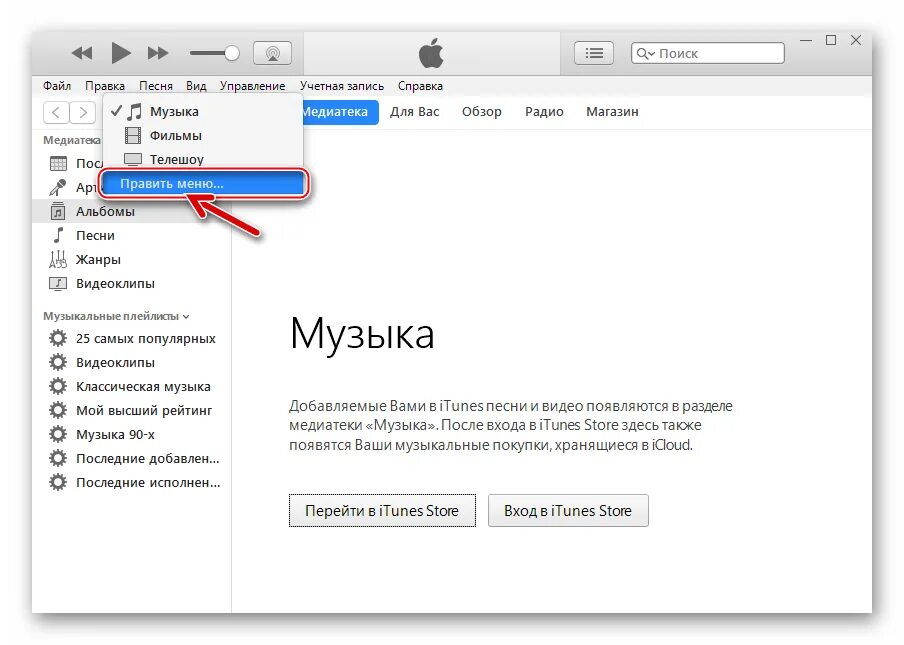This screenshot has width=904, height=645.
Task: Click the artists microphone icon
Action: pos(58,187)
